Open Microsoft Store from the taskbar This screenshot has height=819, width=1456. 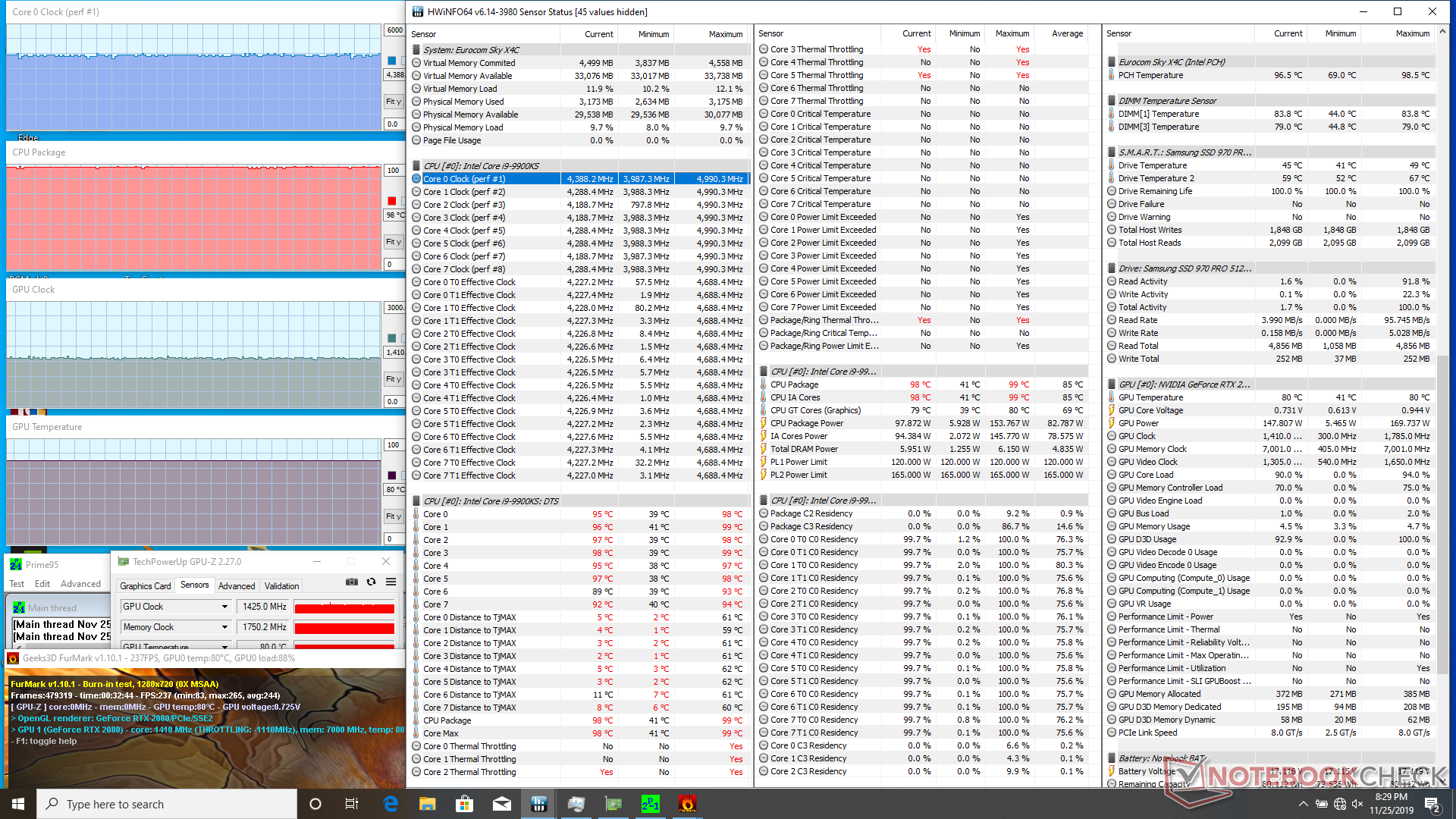(x=465, y=804)
